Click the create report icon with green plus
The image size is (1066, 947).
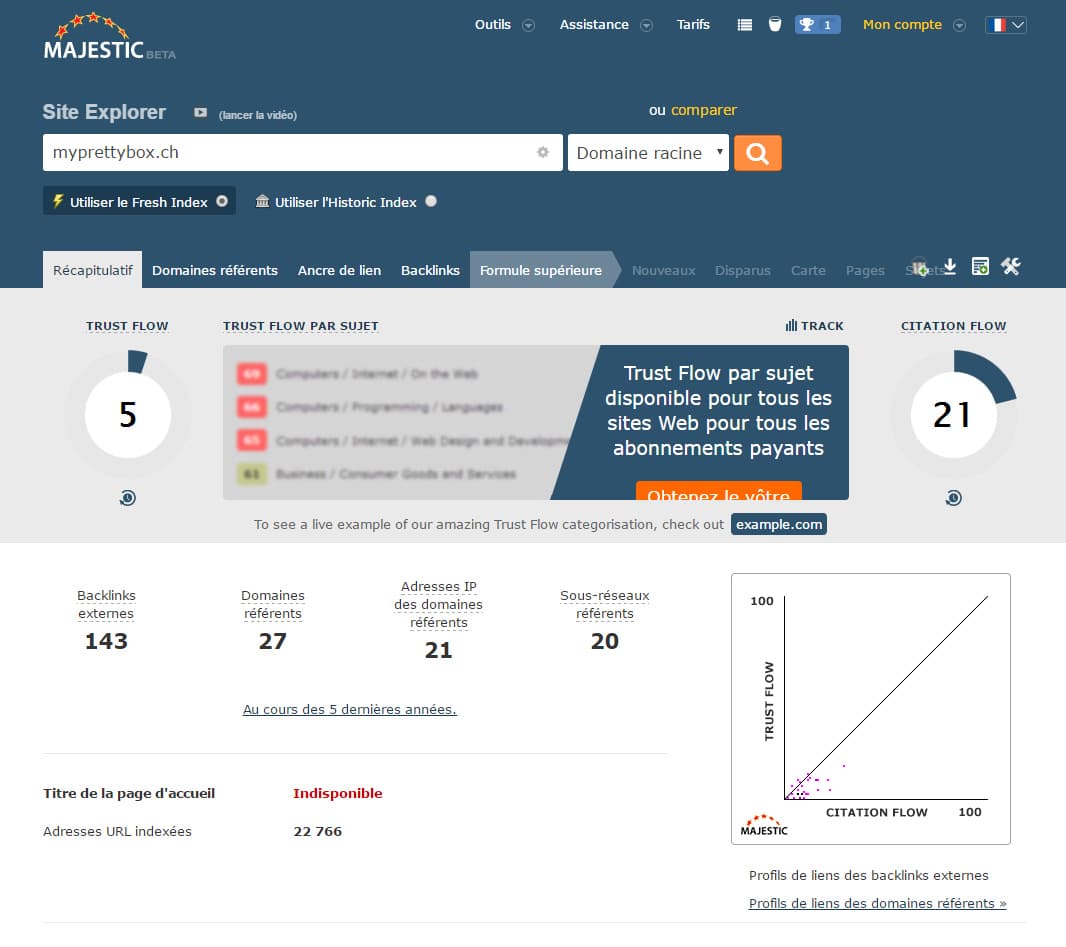[980, 266]
